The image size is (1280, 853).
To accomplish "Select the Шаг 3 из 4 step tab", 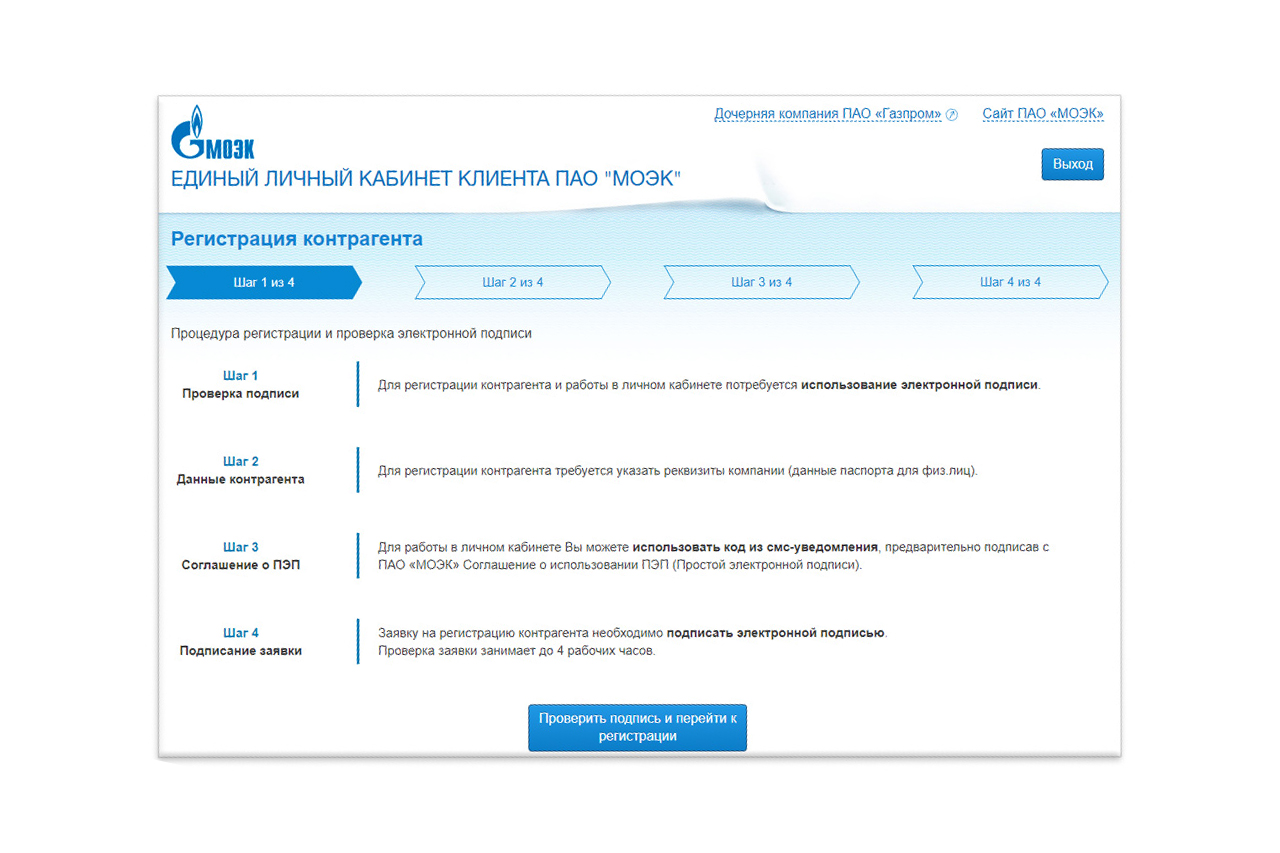I will coord(762,282).
